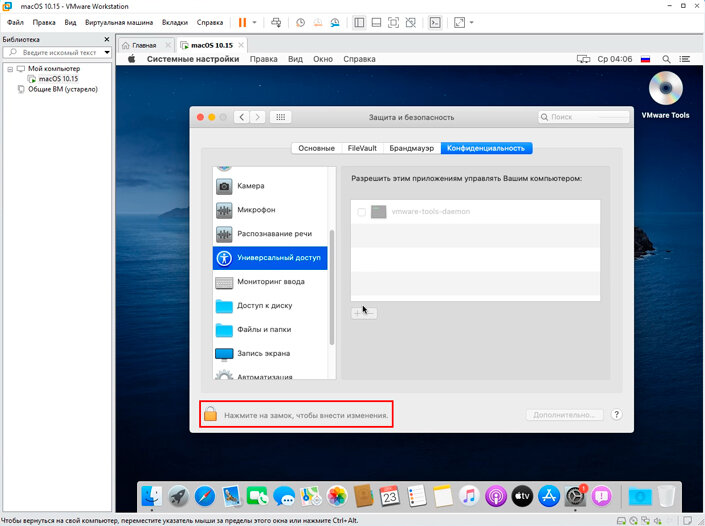The image size is (705, 526).
Task: Click the send Ctrl+Alt+Del toolbar icon
Action: coord(276,22)
